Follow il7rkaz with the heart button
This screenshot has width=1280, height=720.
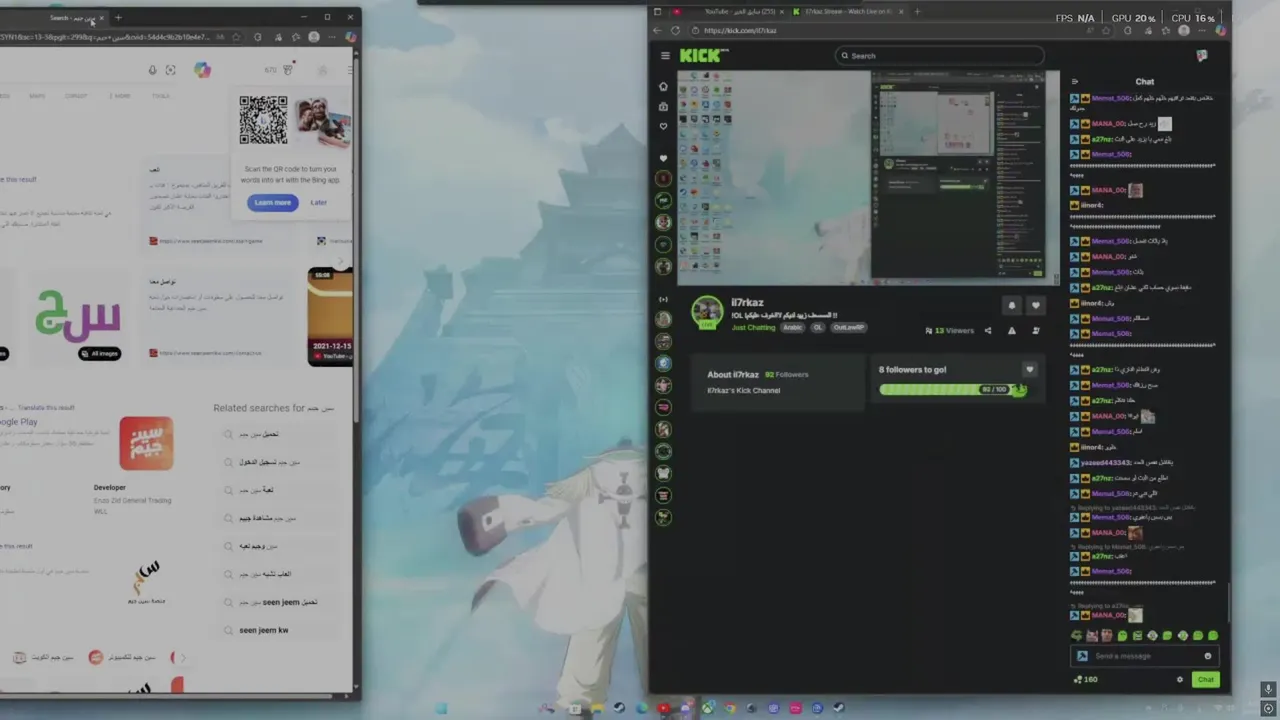[x=1035, y=306]
